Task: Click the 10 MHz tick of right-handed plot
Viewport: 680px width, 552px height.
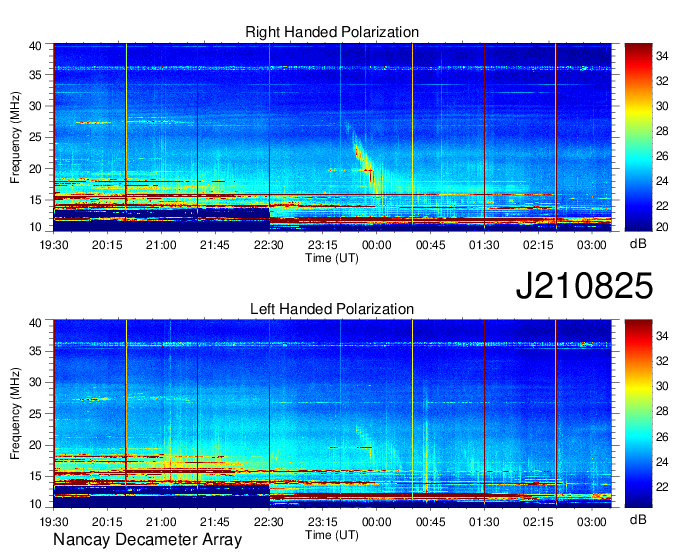Action: point(35,227)
